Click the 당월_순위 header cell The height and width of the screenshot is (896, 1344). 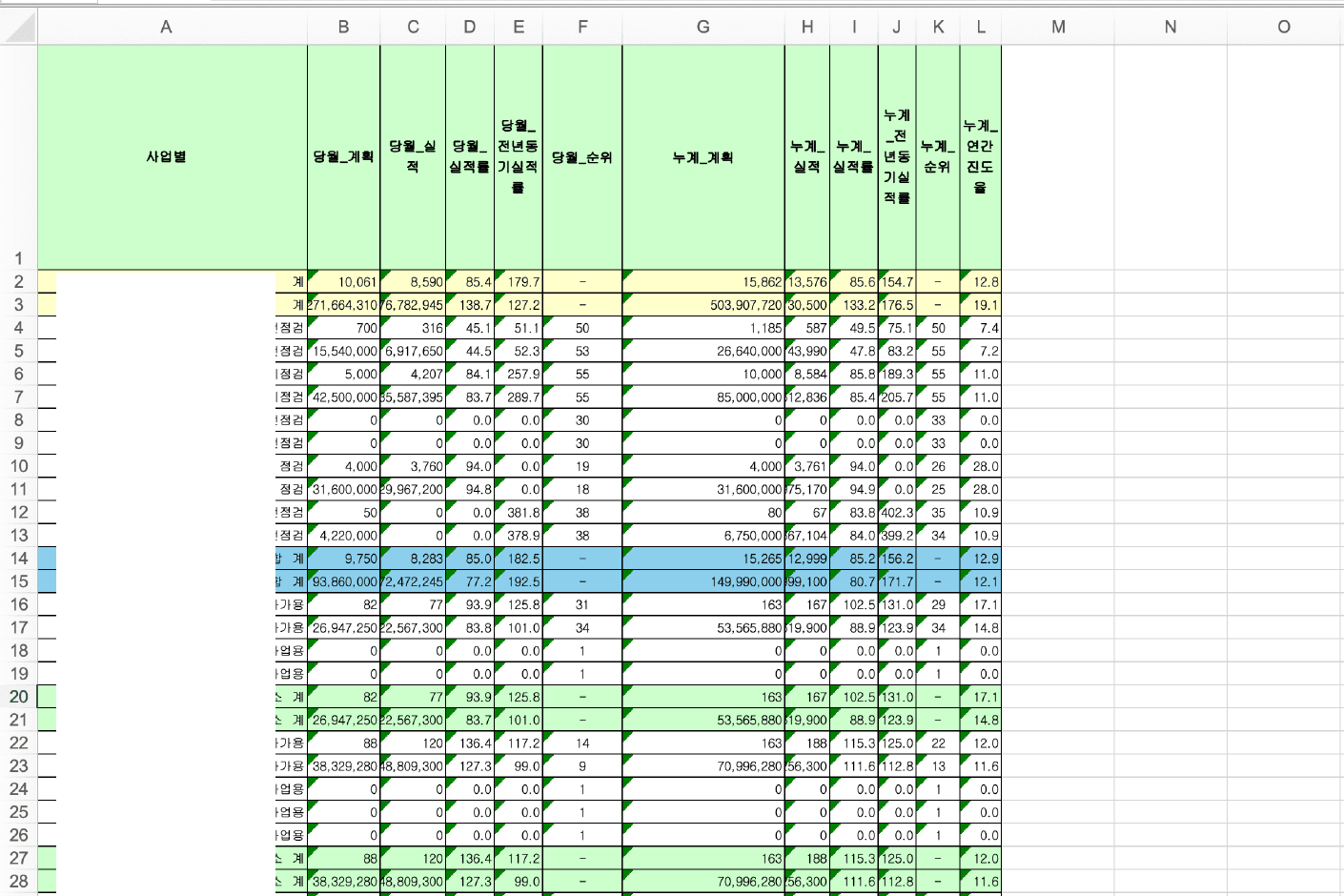click(582, 157)
